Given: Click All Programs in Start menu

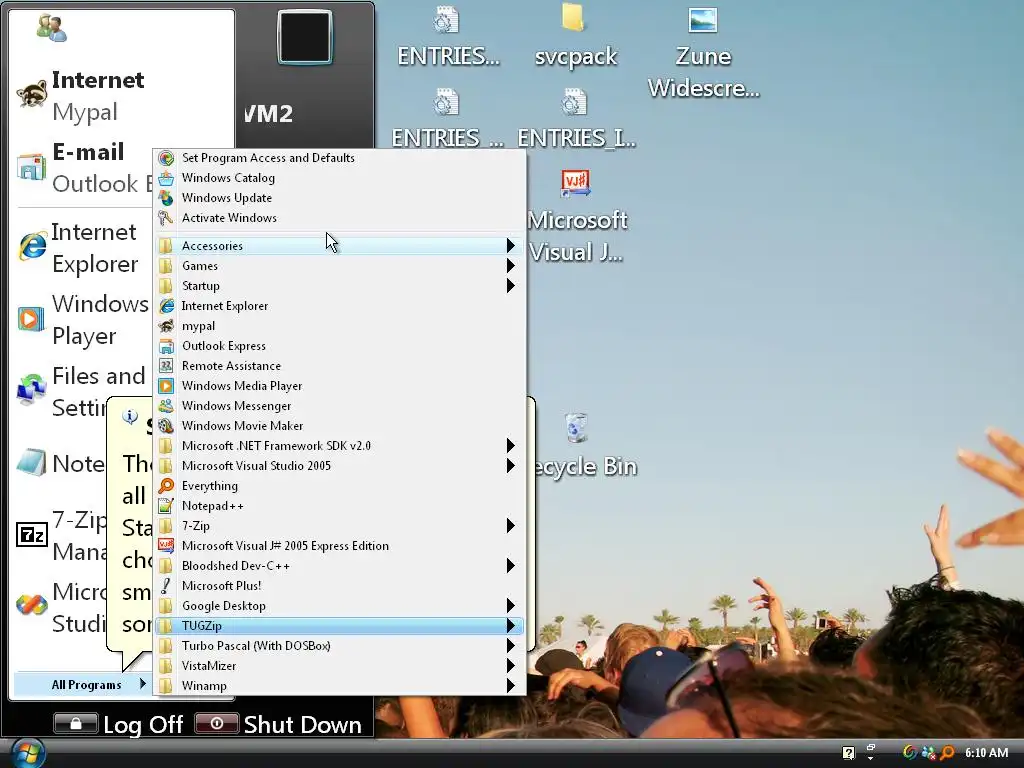Looking at the screenshot, I should pyautogui.click(x=84, y=684).
